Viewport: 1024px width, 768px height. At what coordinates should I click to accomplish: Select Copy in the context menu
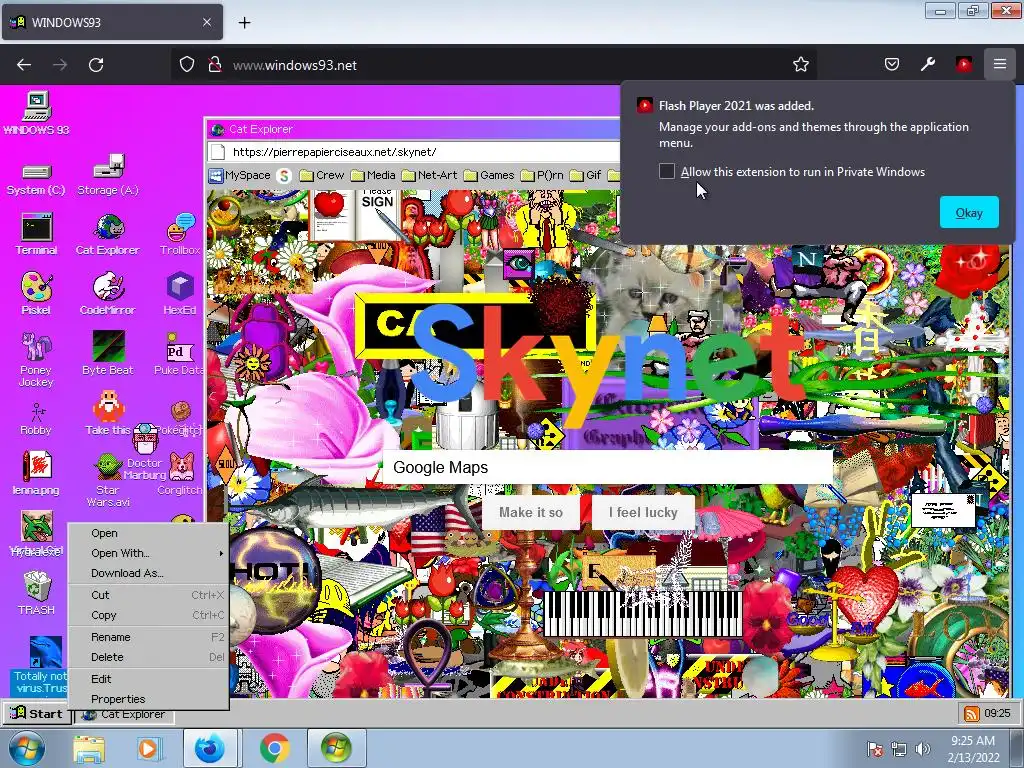point(149,615)
